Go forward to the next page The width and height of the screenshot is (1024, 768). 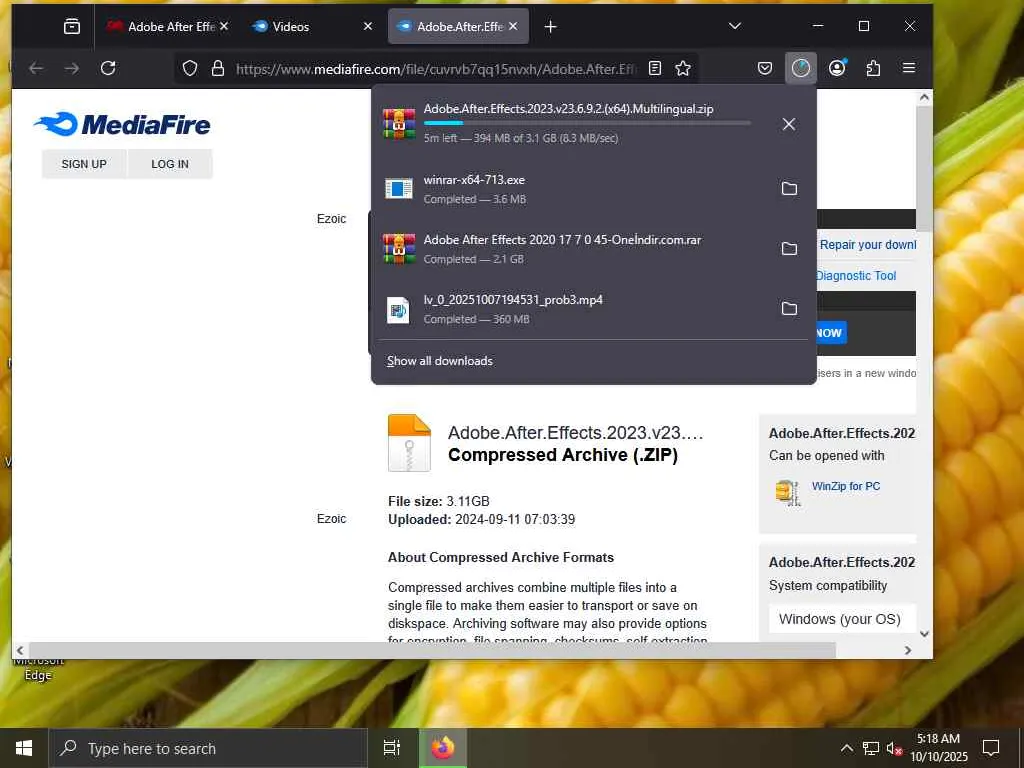tap(72, 69)
